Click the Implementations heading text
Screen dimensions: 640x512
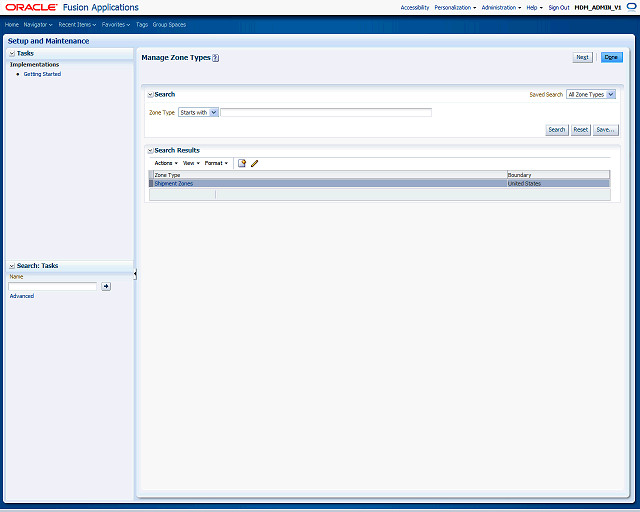coord(34,65)
